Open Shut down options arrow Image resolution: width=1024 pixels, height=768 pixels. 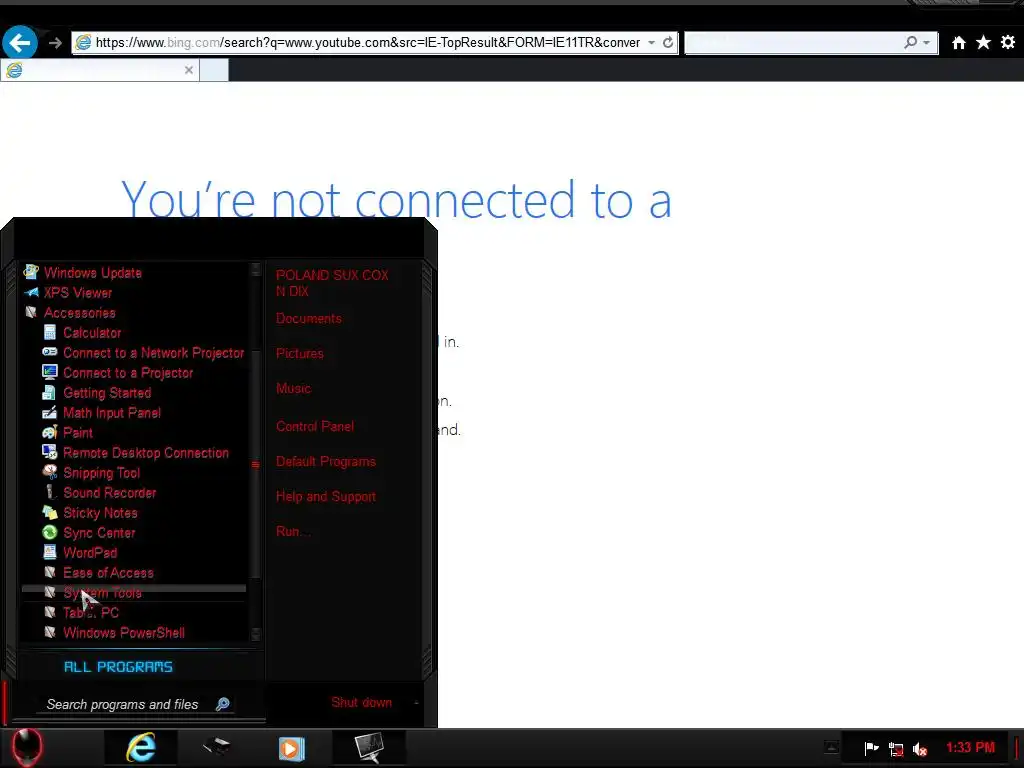(416, 703)
